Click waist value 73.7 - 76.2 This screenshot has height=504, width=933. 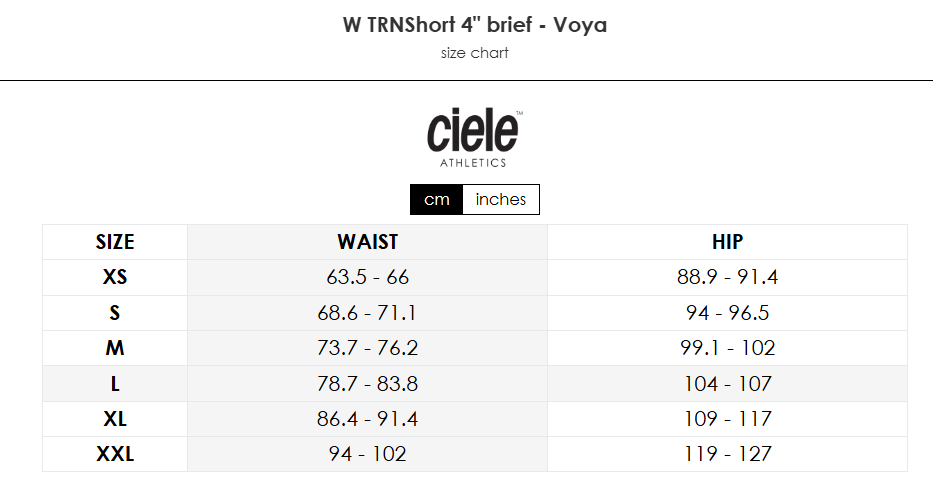tap(367, 348)
